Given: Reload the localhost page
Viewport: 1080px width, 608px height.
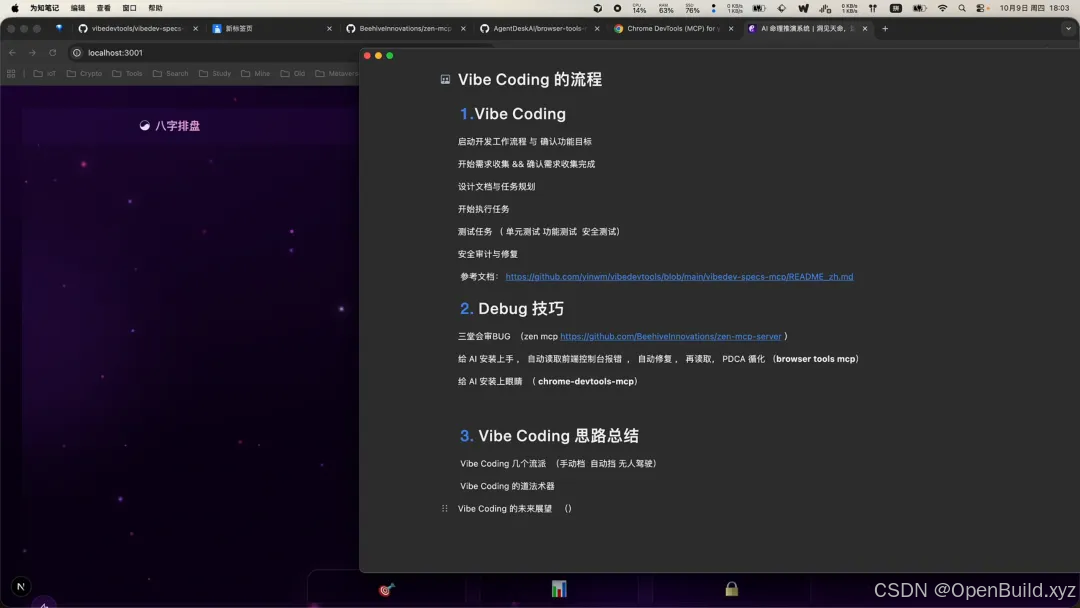Looking at the screenshot, I should coord(52,52).
